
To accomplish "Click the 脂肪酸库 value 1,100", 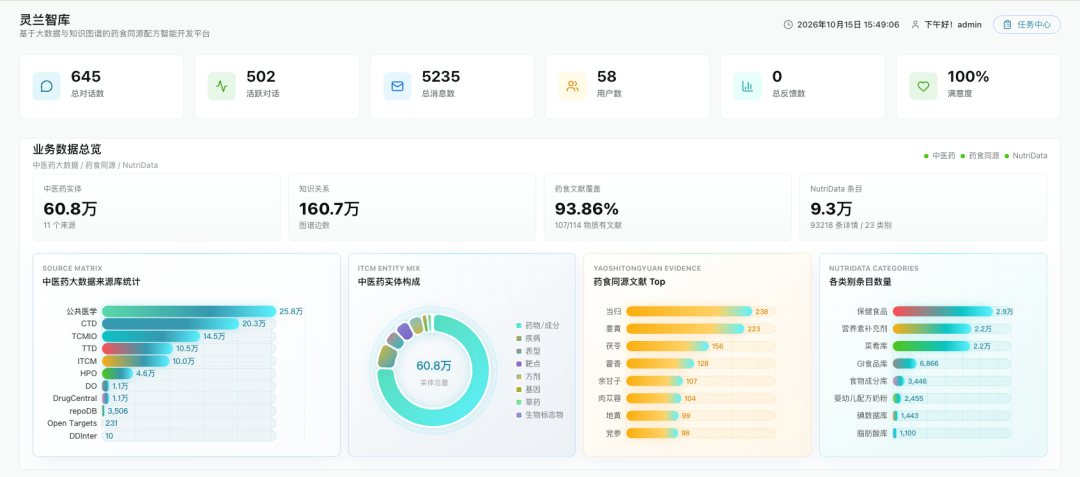I will [x=908, y=433].
